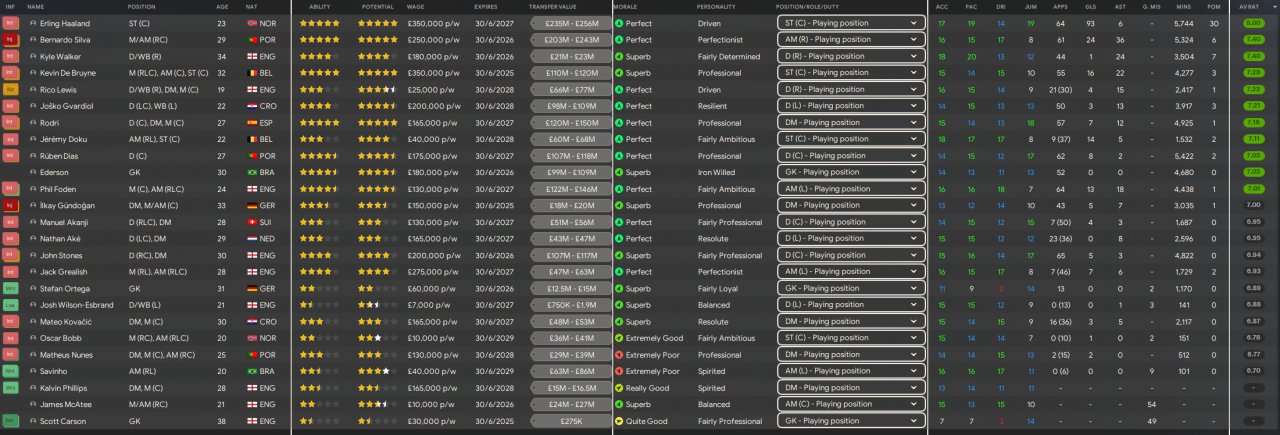The image size is (1280, 435).
Task: Open Rúben Dias's D (C) position dropdown
Action: [850, 155]
